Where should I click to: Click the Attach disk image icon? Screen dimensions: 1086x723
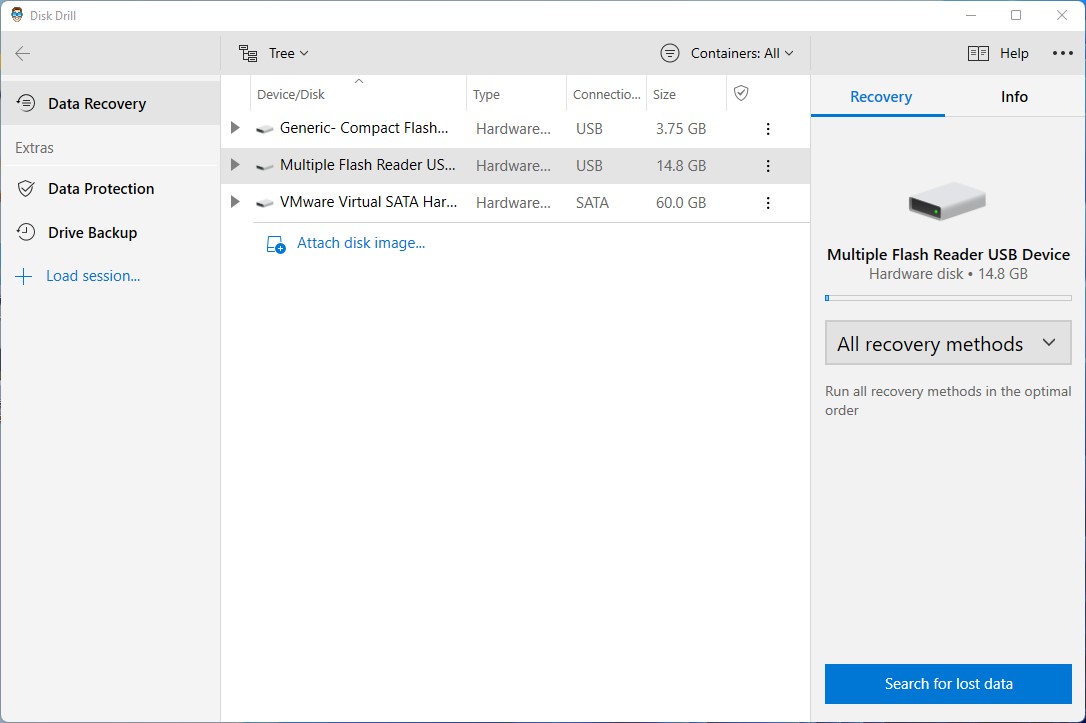pos(276,244)
